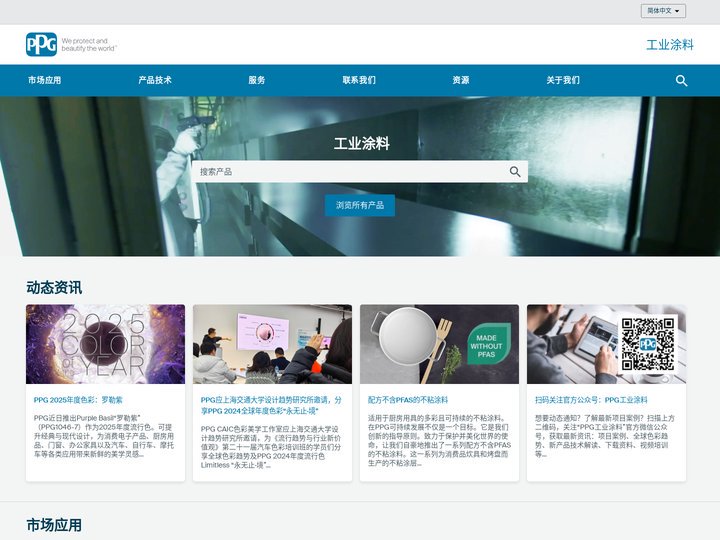Open the 关于我们 navigation menu
This screenshot has height=540, width=720.
click(x=563, y=80)
